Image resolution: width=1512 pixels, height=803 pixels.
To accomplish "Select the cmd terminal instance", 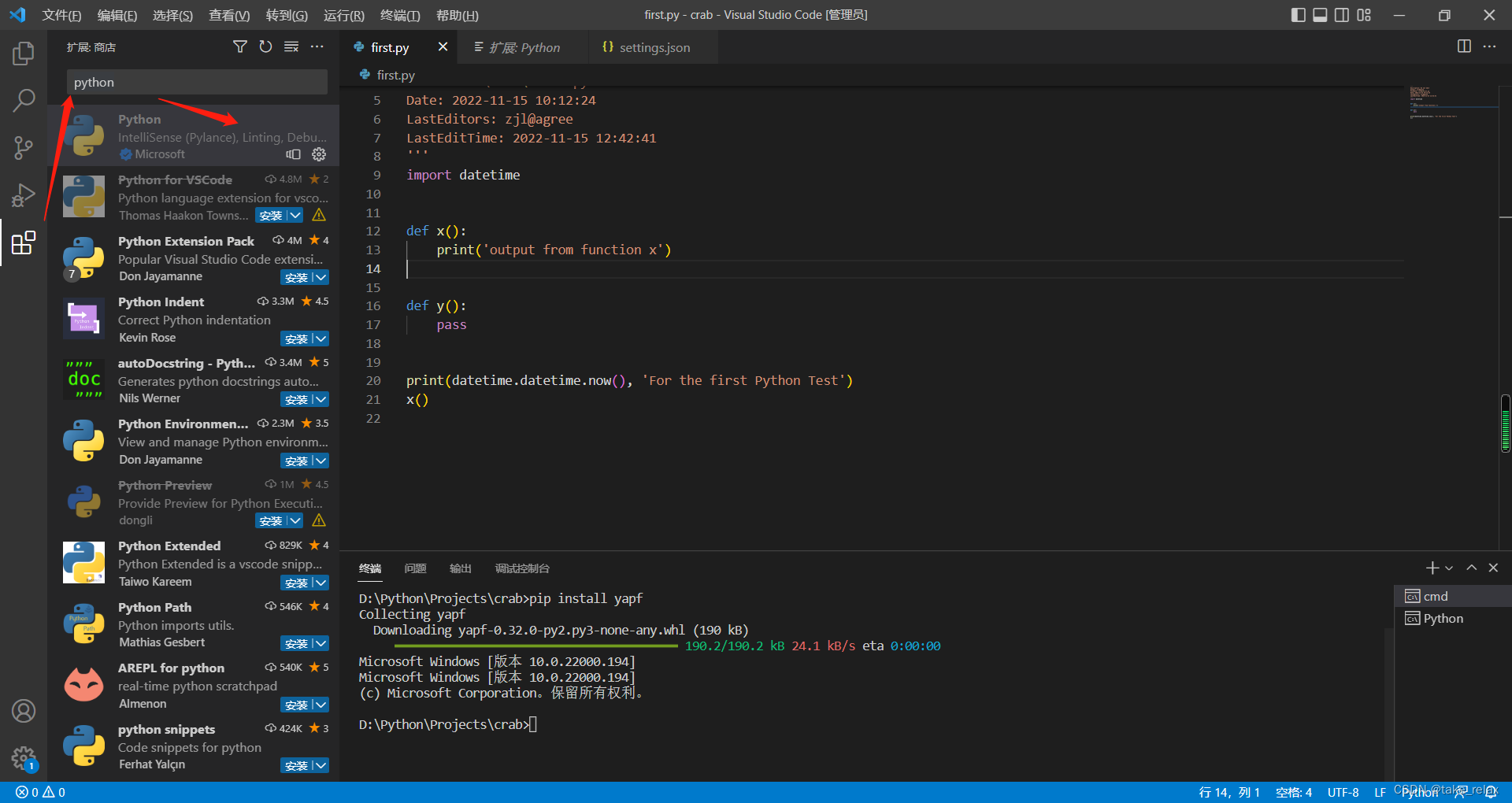I will (1454, 596).
